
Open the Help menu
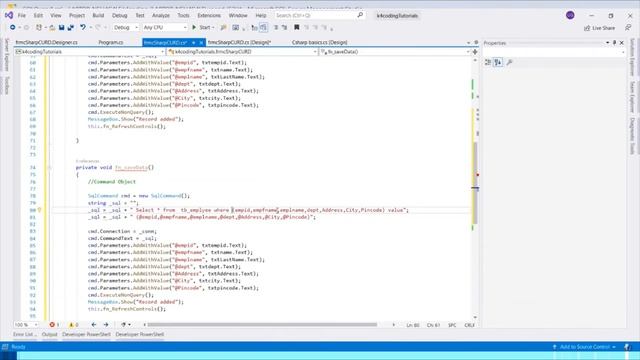(x=261, y=16)
